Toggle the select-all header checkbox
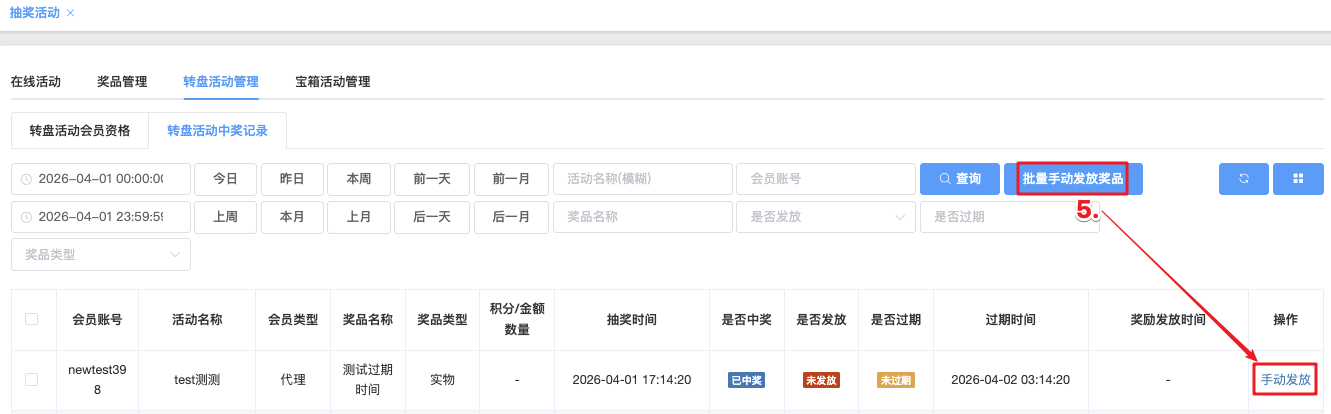 32,319
